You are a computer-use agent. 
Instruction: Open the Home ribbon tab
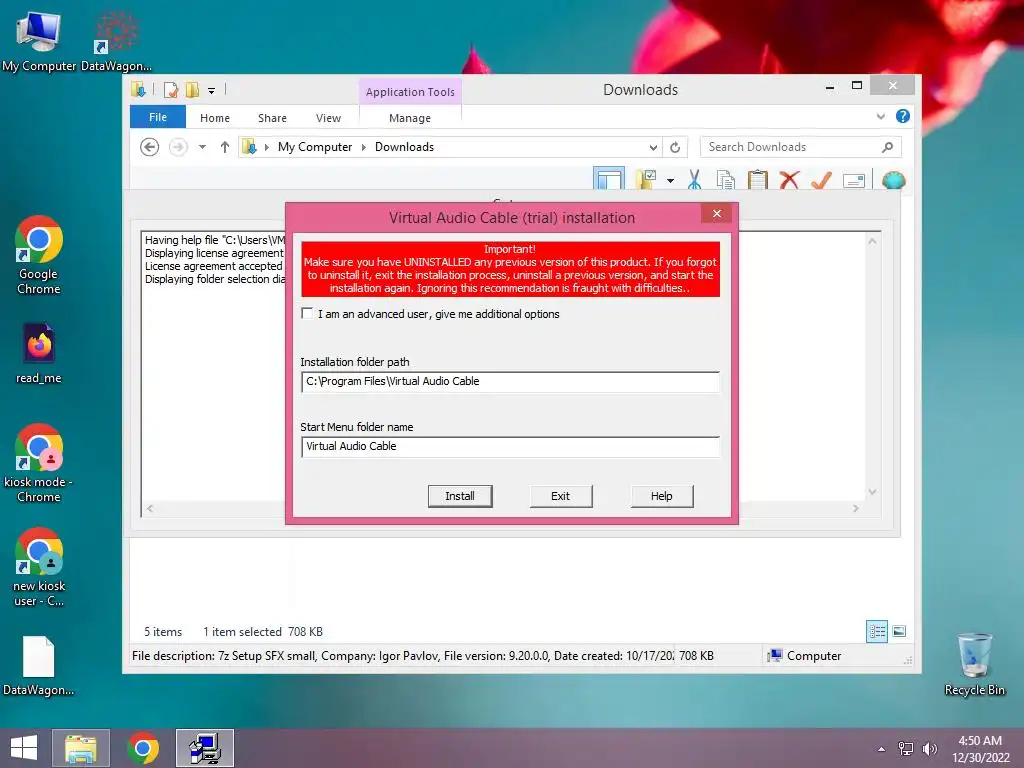pyautogui.click(x=215, y=118)
